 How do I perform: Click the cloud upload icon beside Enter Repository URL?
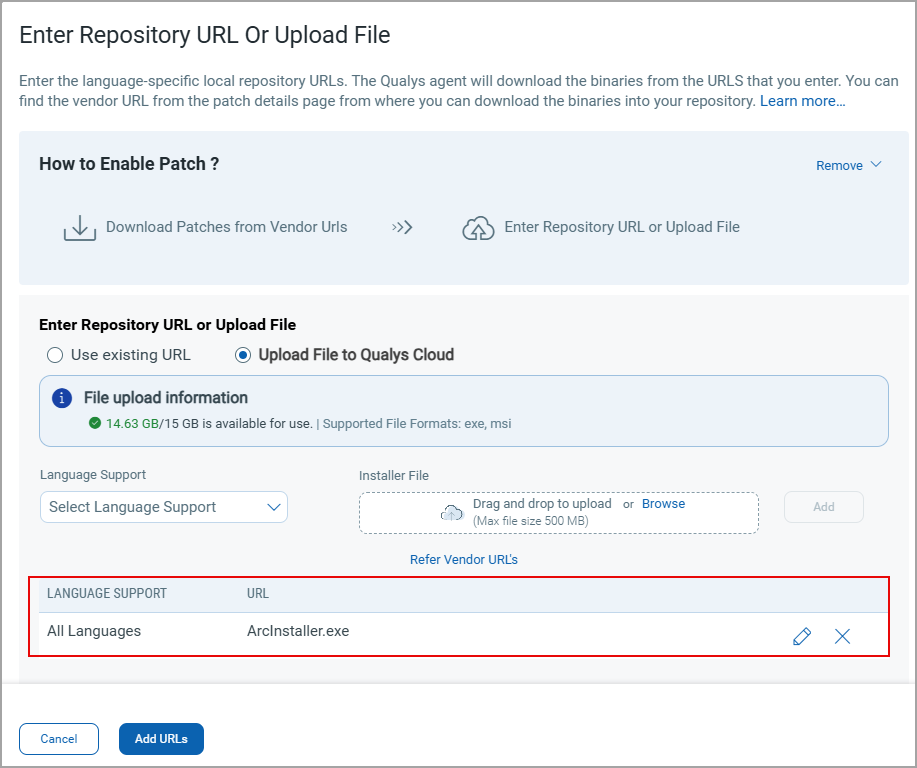478,228
